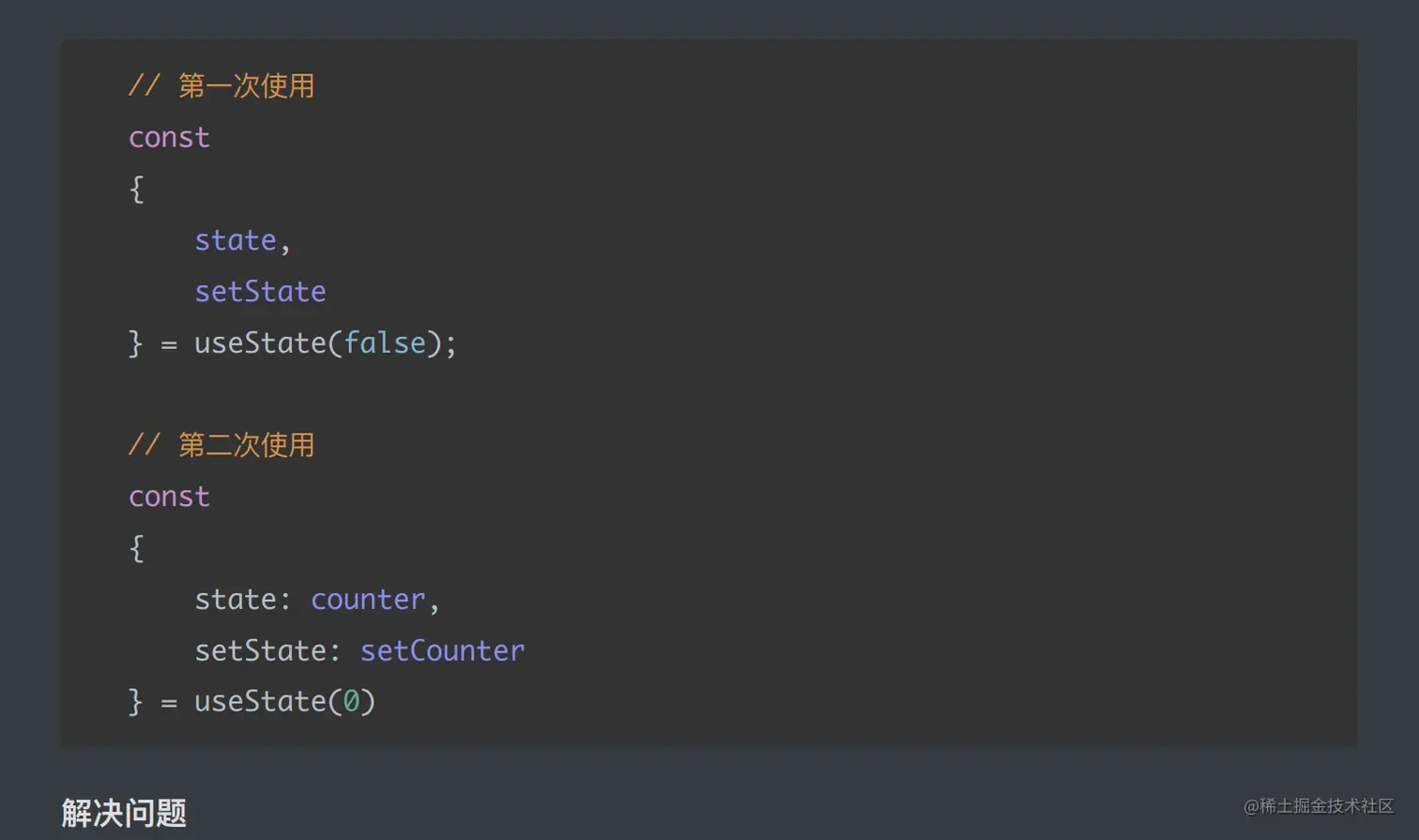The image size is (1419, 840).
Task: Select the purple state variable in the first block
Action: (235, 241)
